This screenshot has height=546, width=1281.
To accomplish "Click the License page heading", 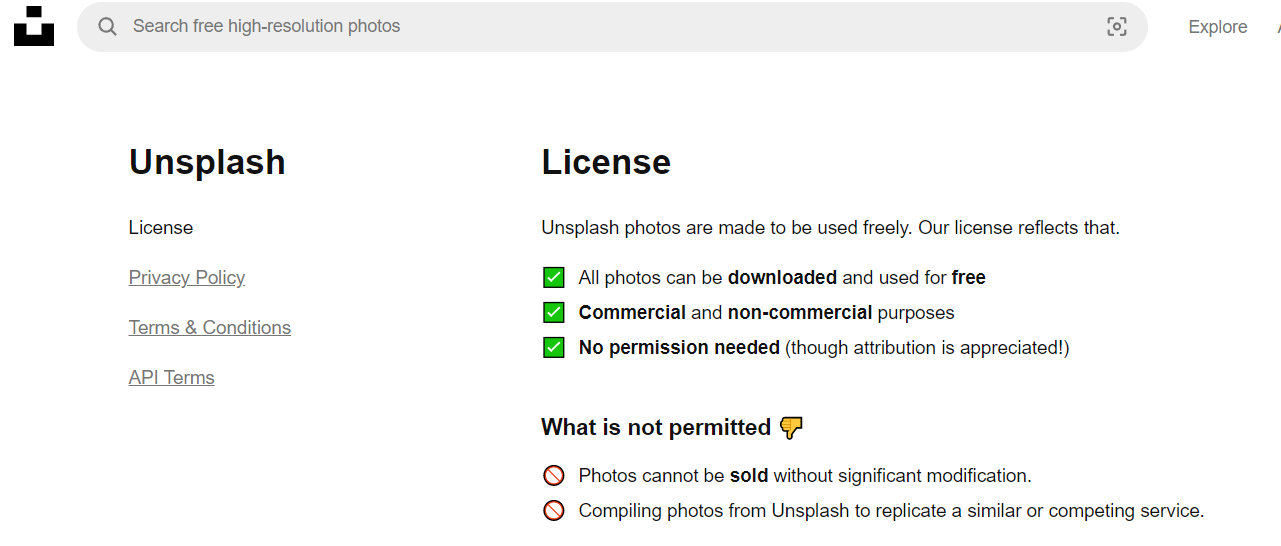I will tap(606, 162).
